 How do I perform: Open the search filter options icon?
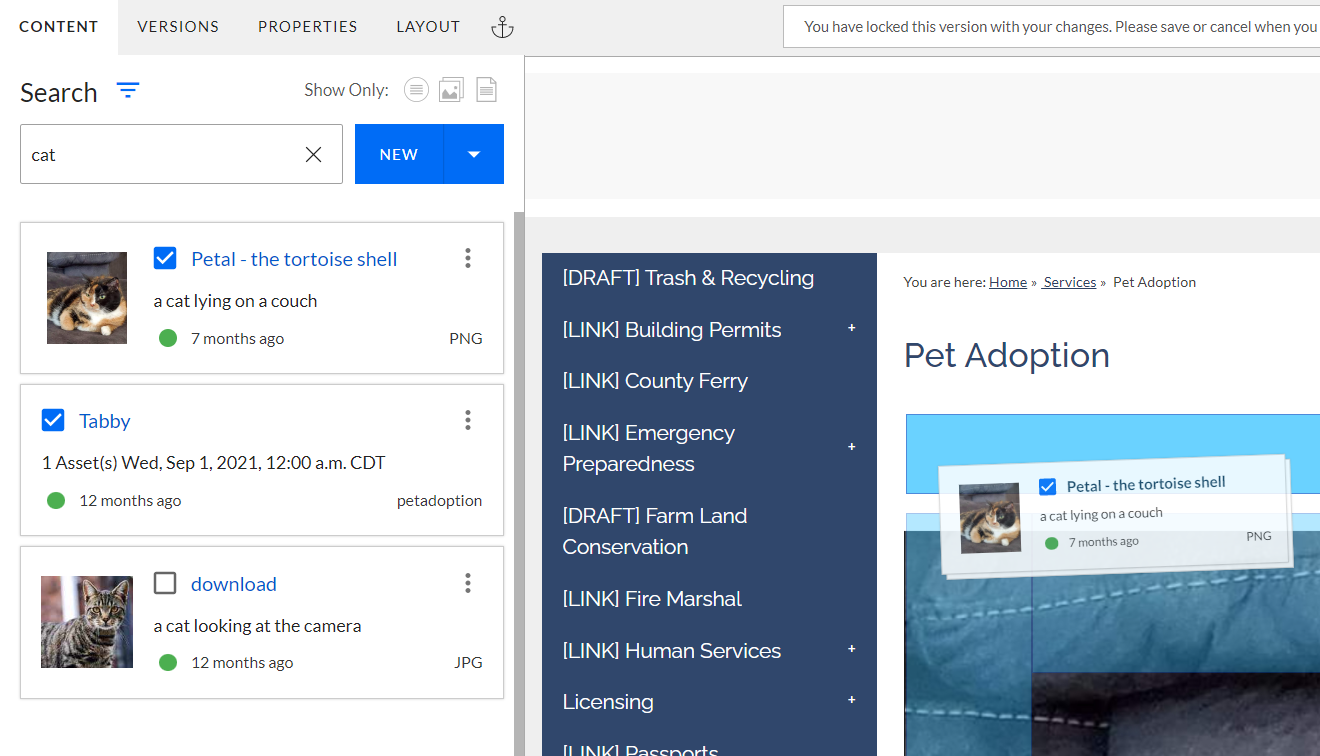coord(127,91)
